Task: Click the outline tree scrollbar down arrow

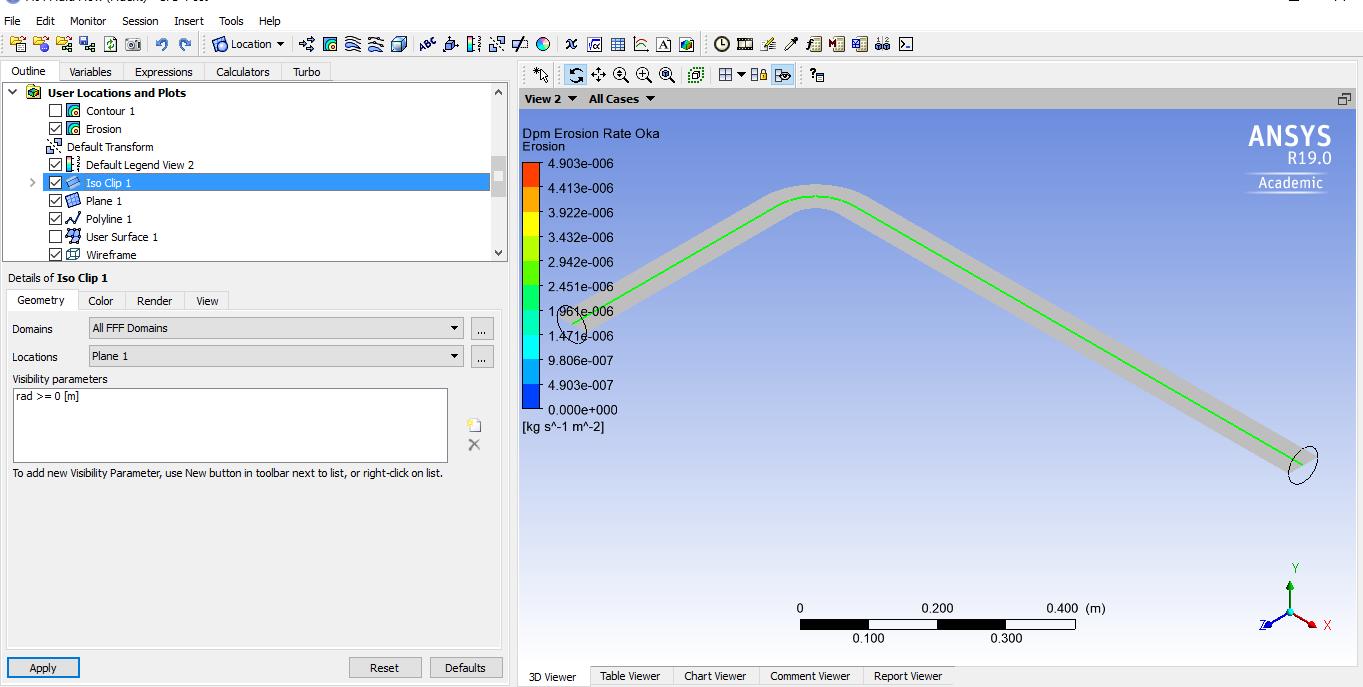Action: coord(499,254)
